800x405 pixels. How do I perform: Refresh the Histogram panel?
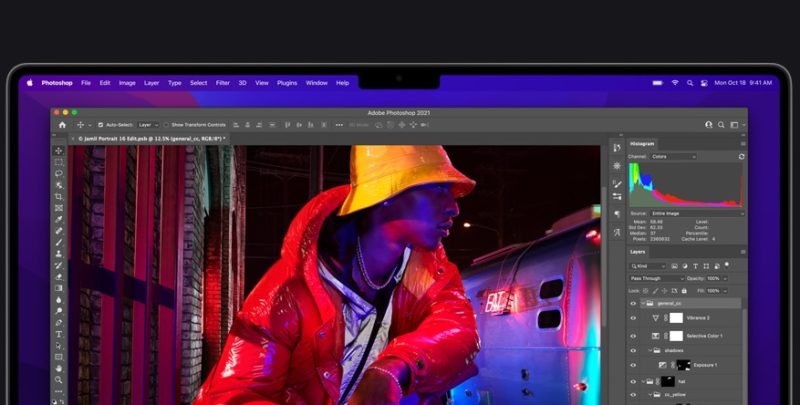point(741,157)
